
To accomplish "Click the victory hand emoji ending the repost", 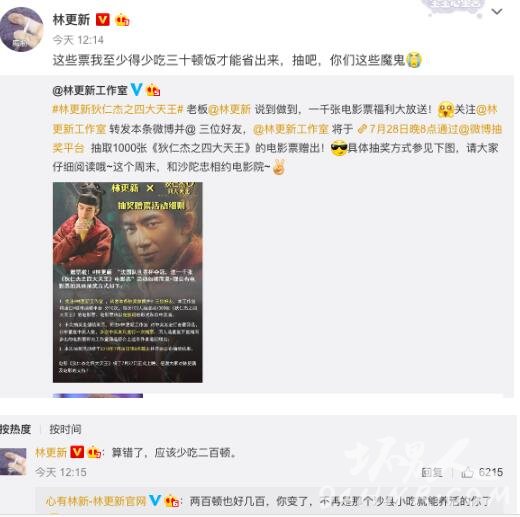I will click(x=279, y=167).
